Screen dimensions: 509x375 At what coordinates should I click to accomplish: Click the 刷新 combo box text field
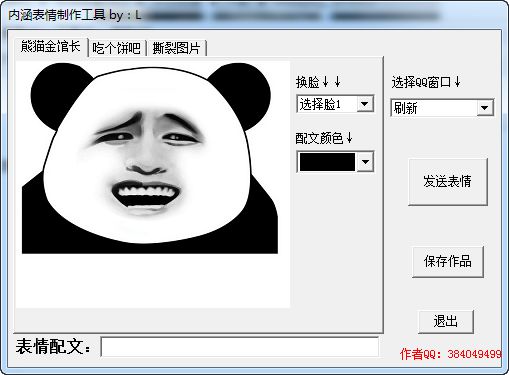[x=434, y=108]
